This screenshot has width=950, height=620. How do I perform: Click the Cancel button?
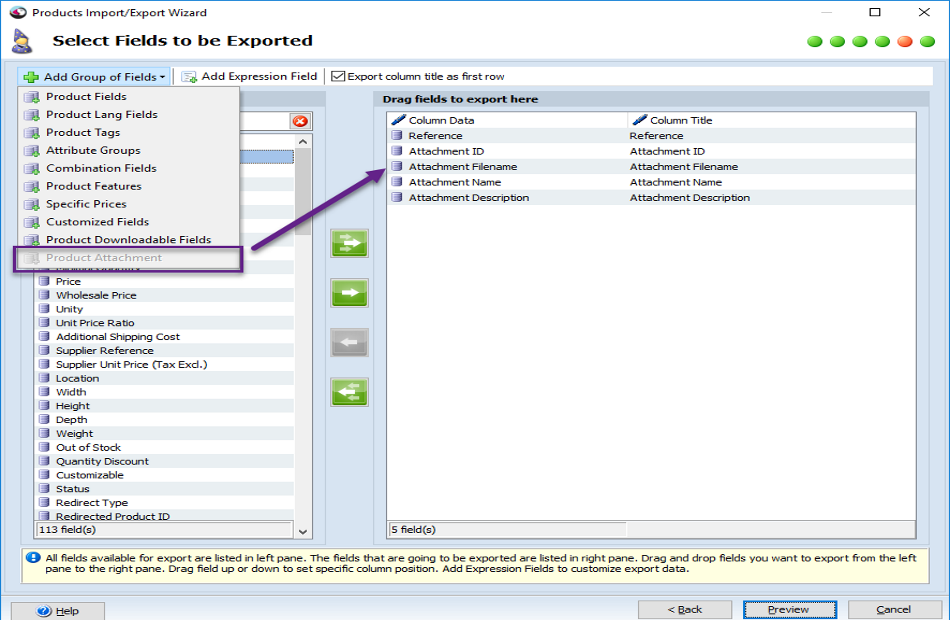(x=893, y=610)
